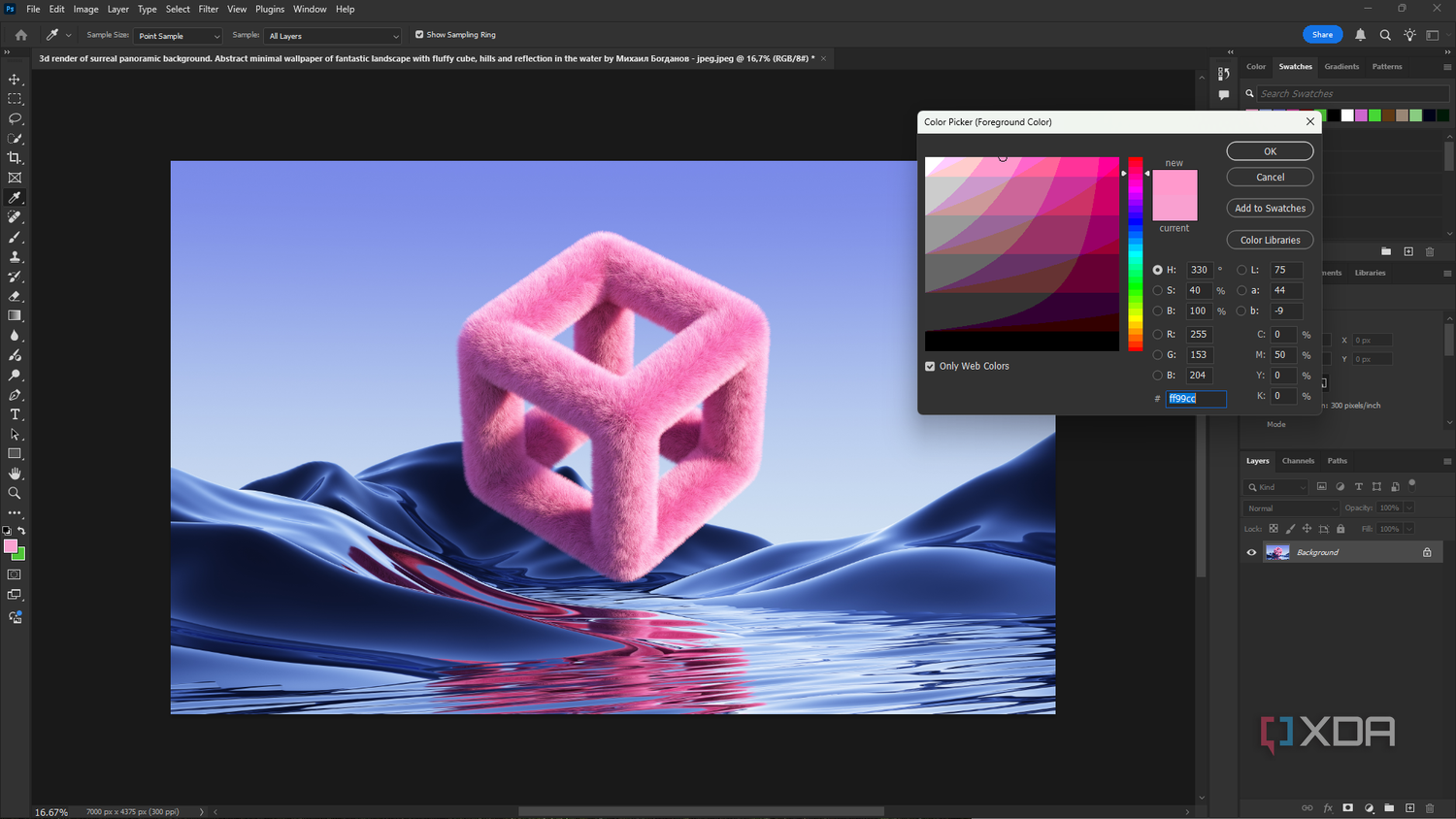The width and height of the screenshot is (1456, 819).
Task: Swap foreground and background colors icon
Action: pos(21,531)
